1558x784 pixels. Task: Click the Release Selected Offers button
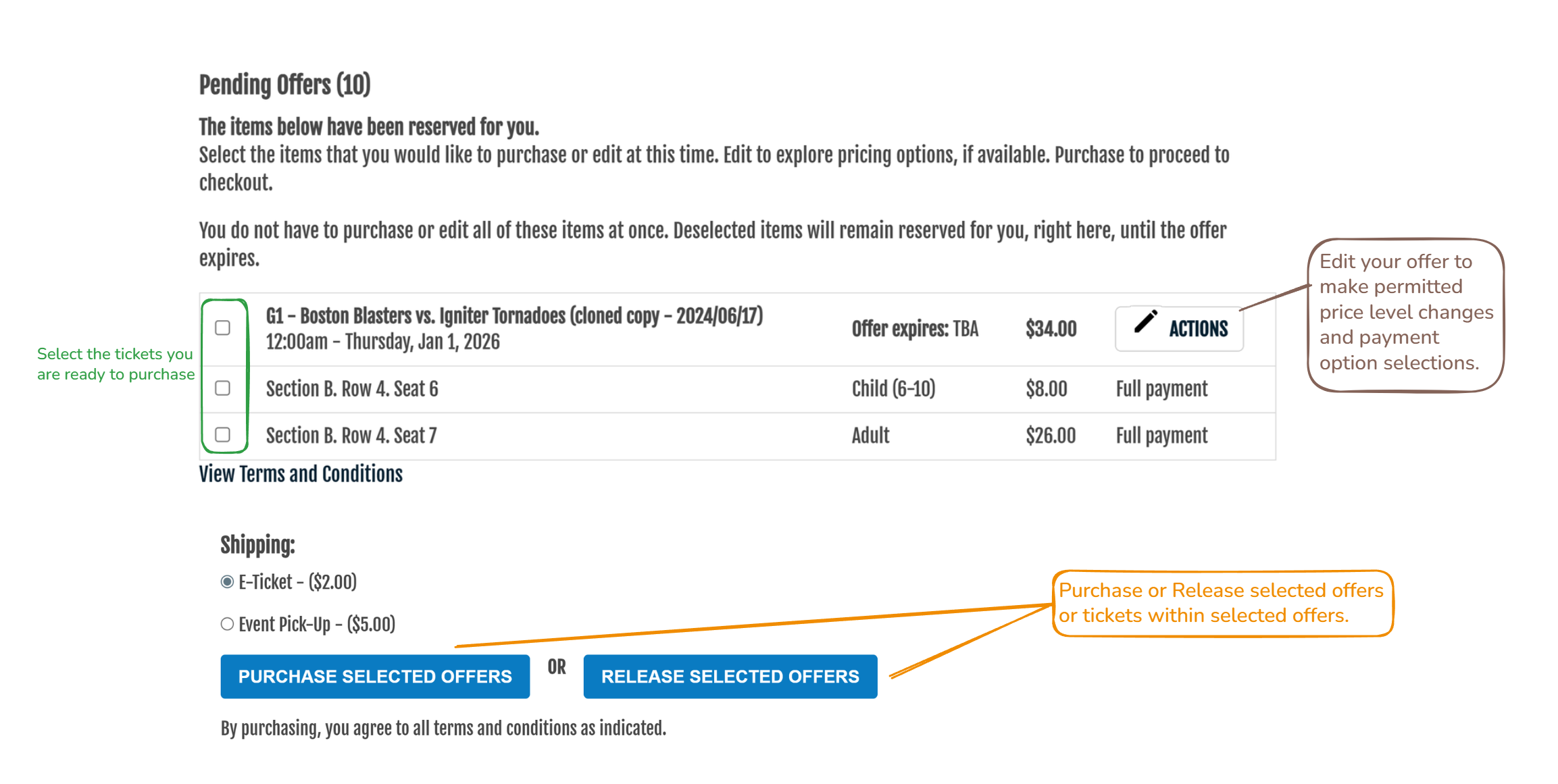[730, 677]
